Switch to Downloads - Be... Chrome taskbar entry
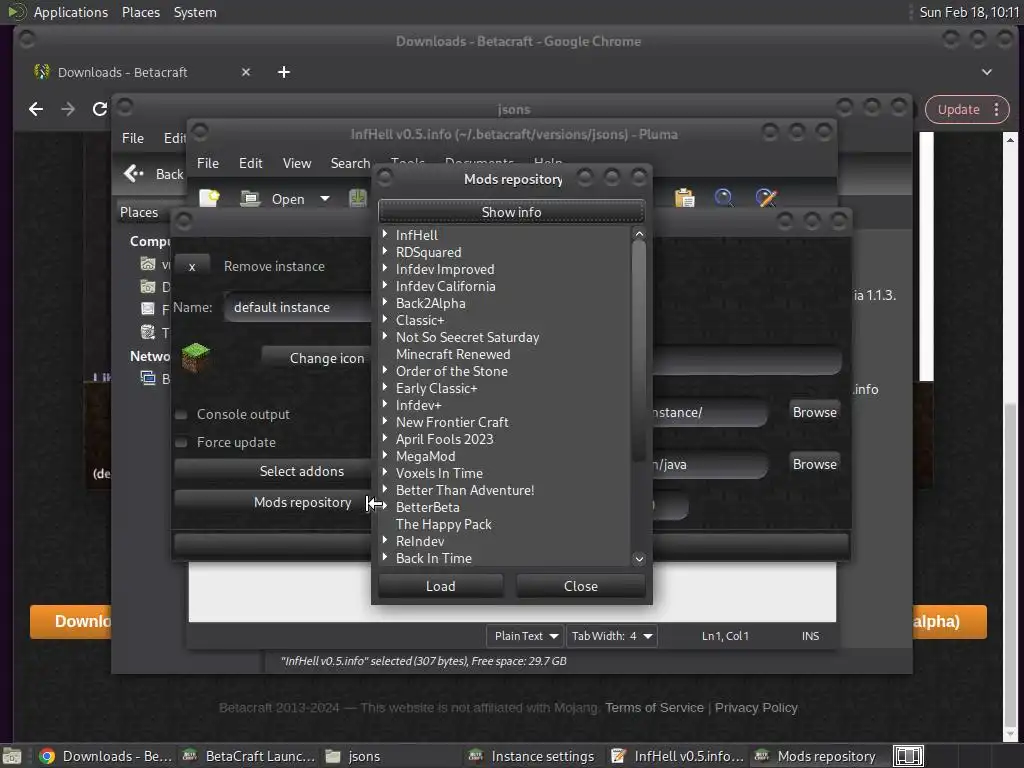Image resolution: width=1024 pixels, height=768 pixels. [104, 756]
